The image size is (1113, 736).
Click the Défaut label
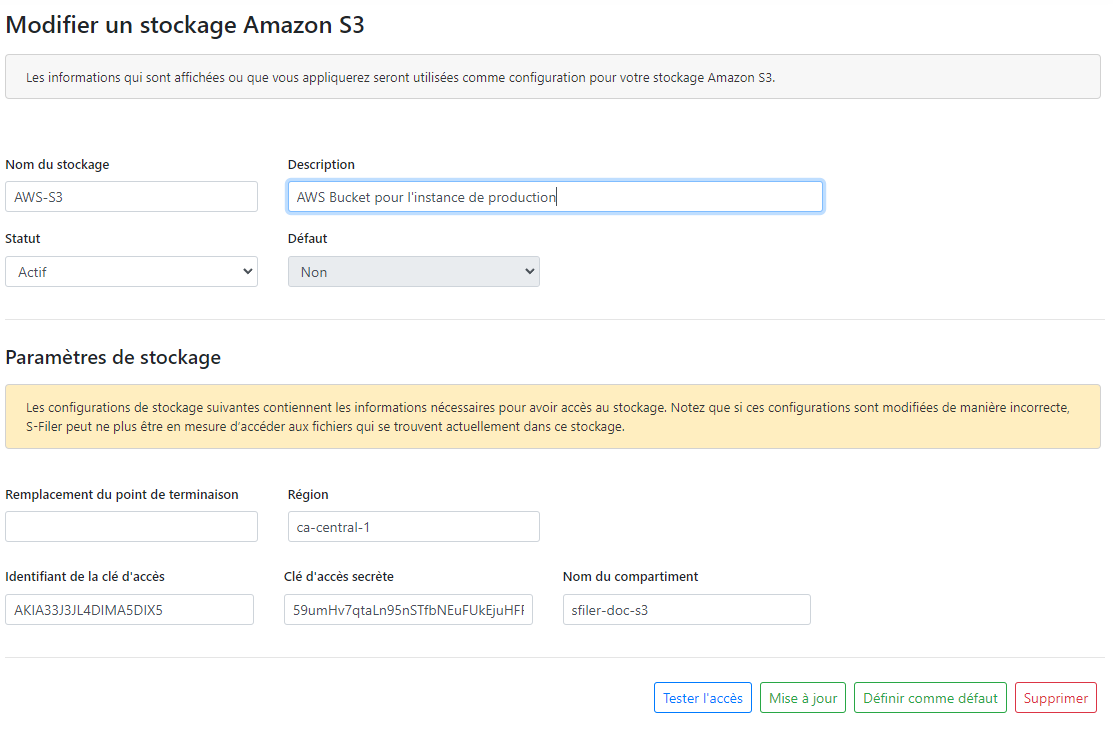coord(307,238)
